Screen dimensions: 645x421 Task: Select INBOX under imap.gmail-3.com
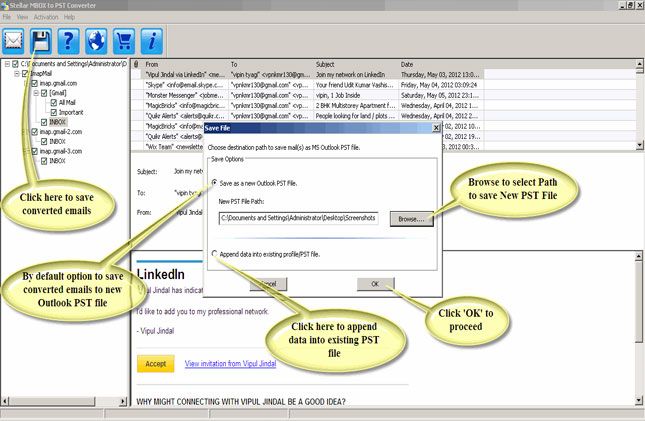click(57, 161)
